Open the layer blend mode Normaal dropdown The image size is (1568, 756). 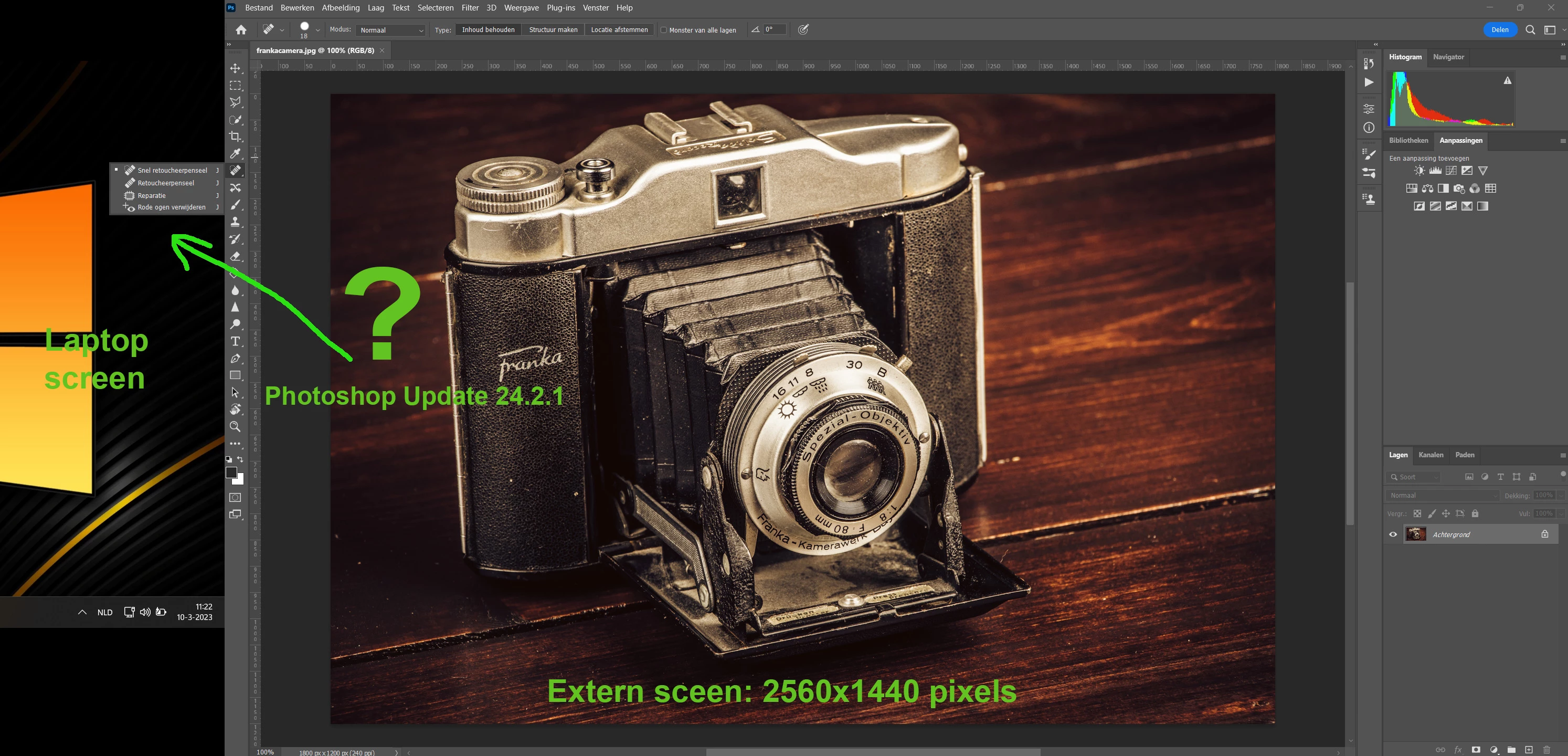click(x=1442, y=495)
